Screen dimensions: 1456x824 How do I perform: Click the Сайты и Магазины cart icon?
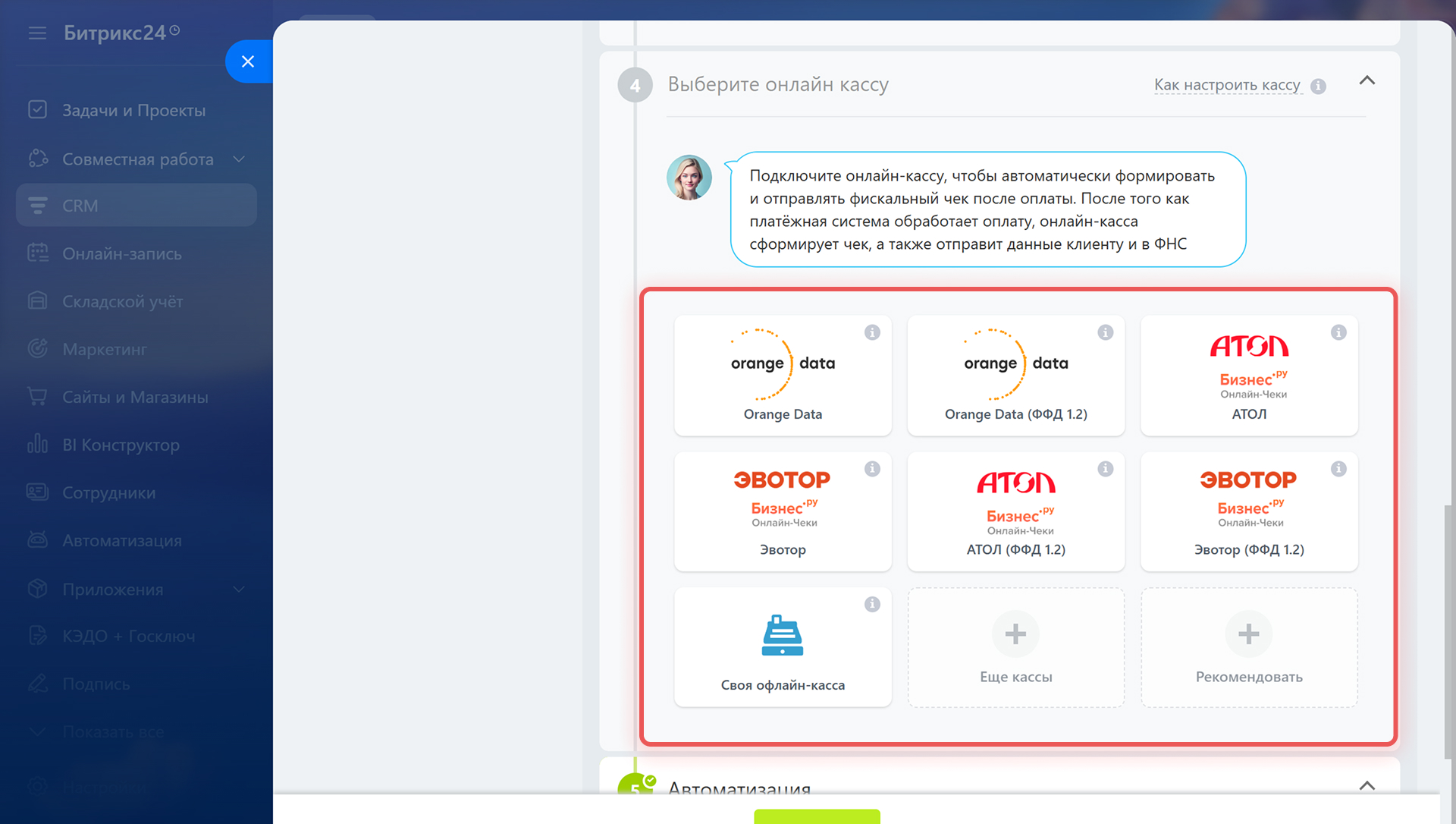click(x=37, y=396)
